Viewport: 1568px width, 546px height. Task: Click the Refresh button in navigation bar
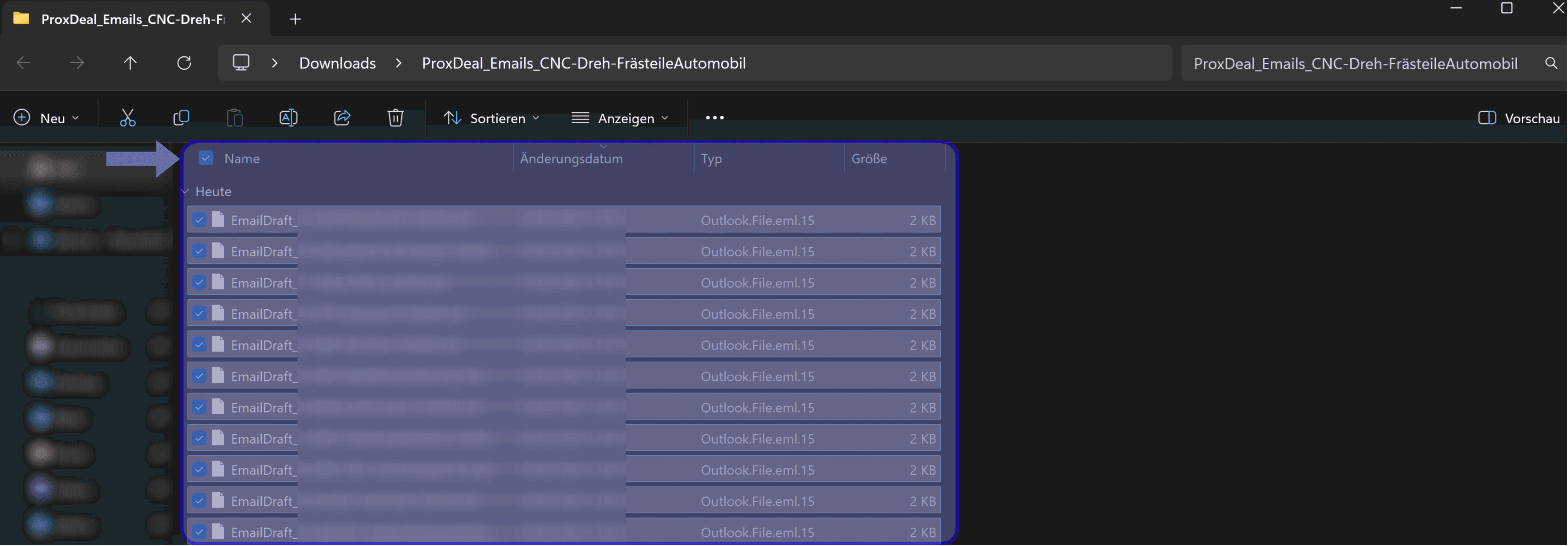184,62
